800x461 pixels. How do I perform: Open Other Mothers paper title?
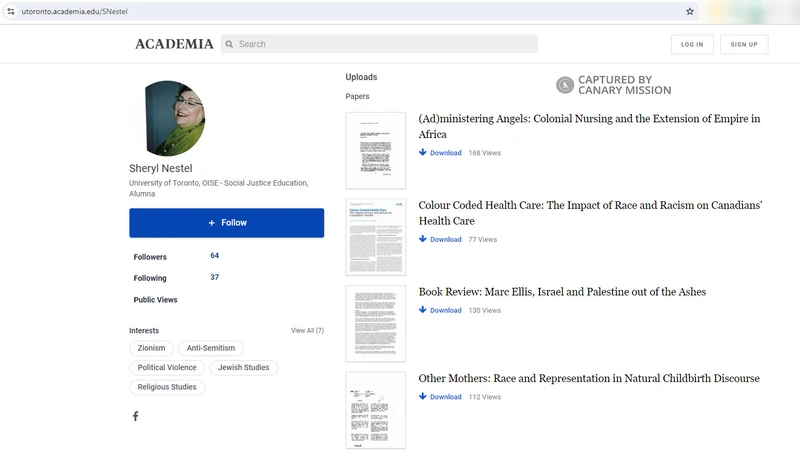[x=589, y=378]
